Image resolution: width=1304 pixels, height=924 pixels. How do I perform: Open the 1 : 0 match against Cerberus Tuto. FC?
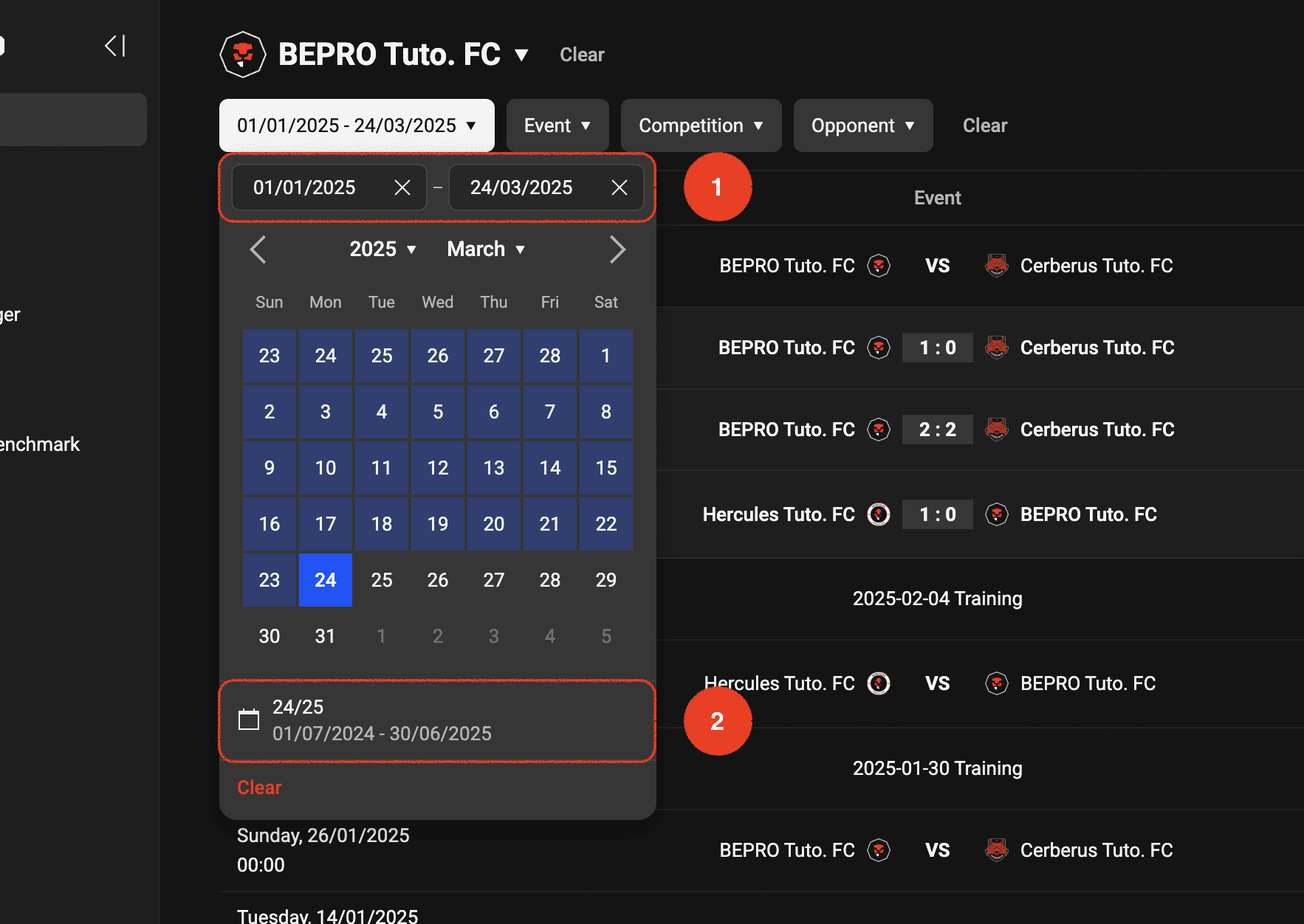938,348
